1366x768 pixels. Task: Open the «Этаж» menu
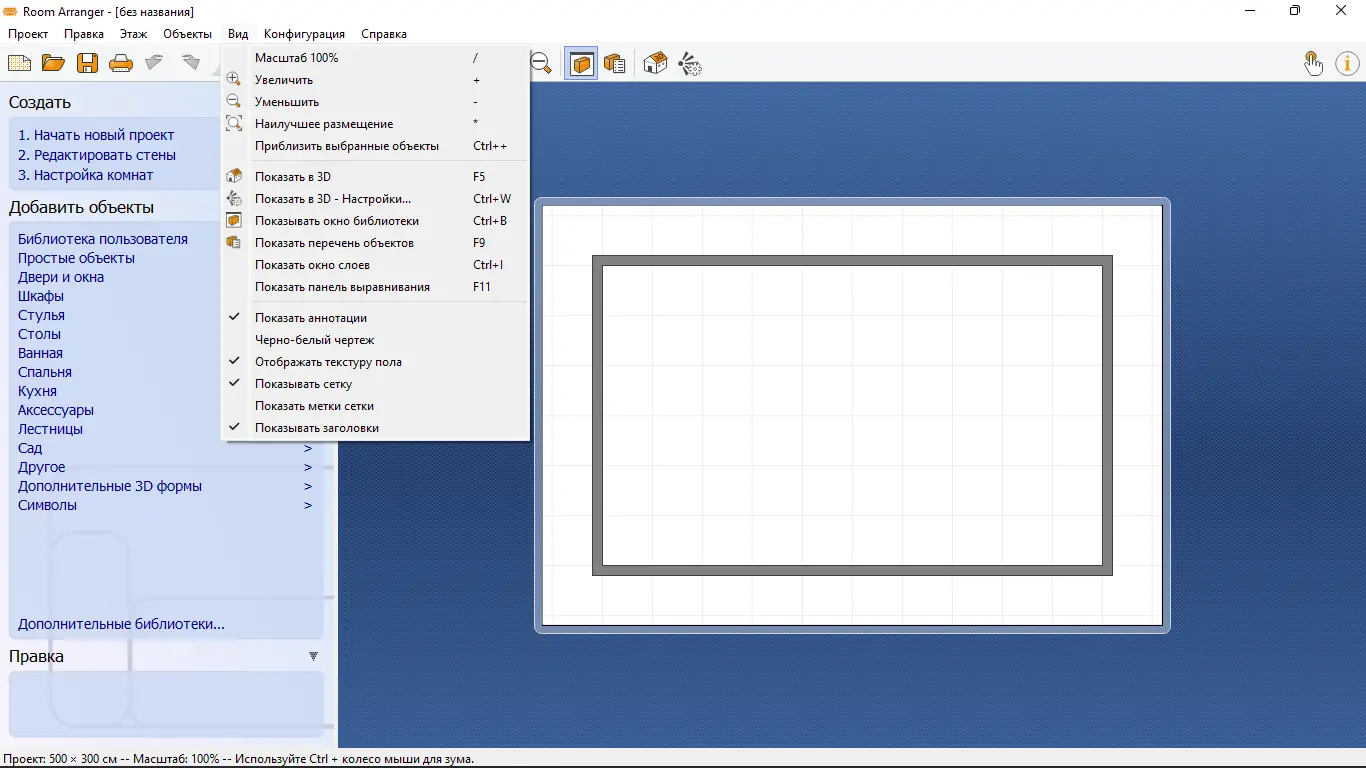click(133, 34)
